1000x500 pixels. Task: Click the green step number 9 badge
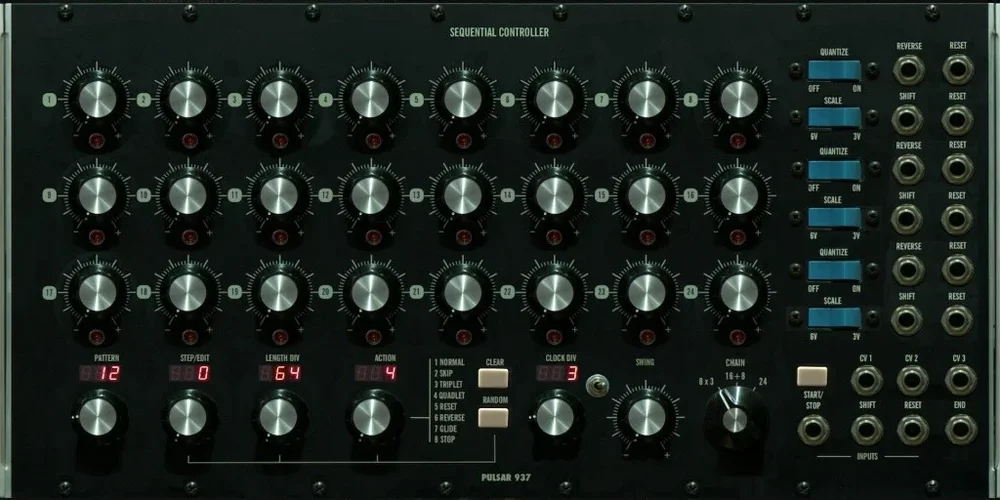[x=50, y=196]
